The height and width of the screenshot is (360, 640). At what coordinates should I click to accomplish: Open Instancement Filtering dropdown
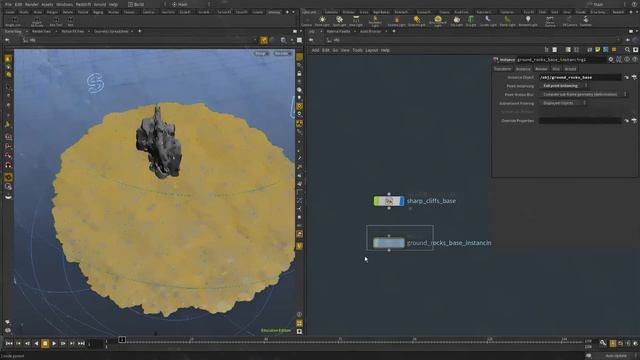(x=564, y=103)
